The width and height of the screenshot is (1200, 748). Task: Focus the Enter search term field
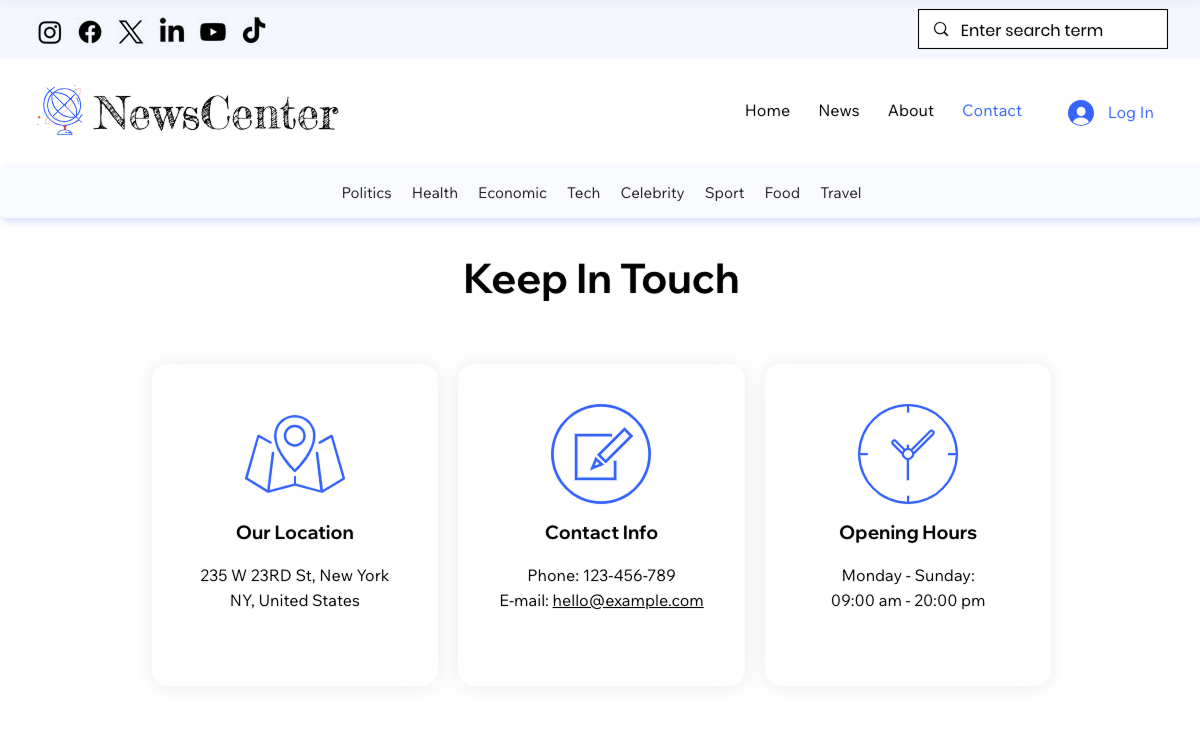pyautogui.click(x=1043, y=29)
